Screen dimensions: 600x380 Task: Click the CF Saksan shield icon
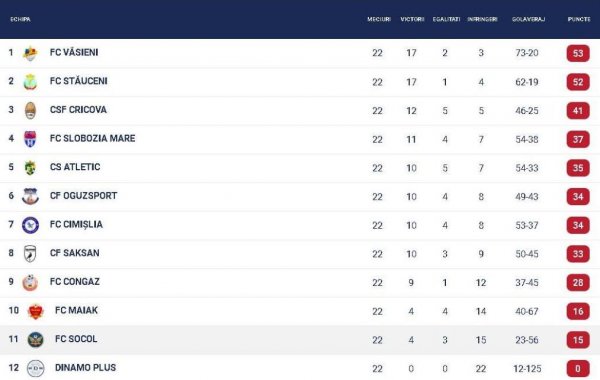[x=30, y=253]
